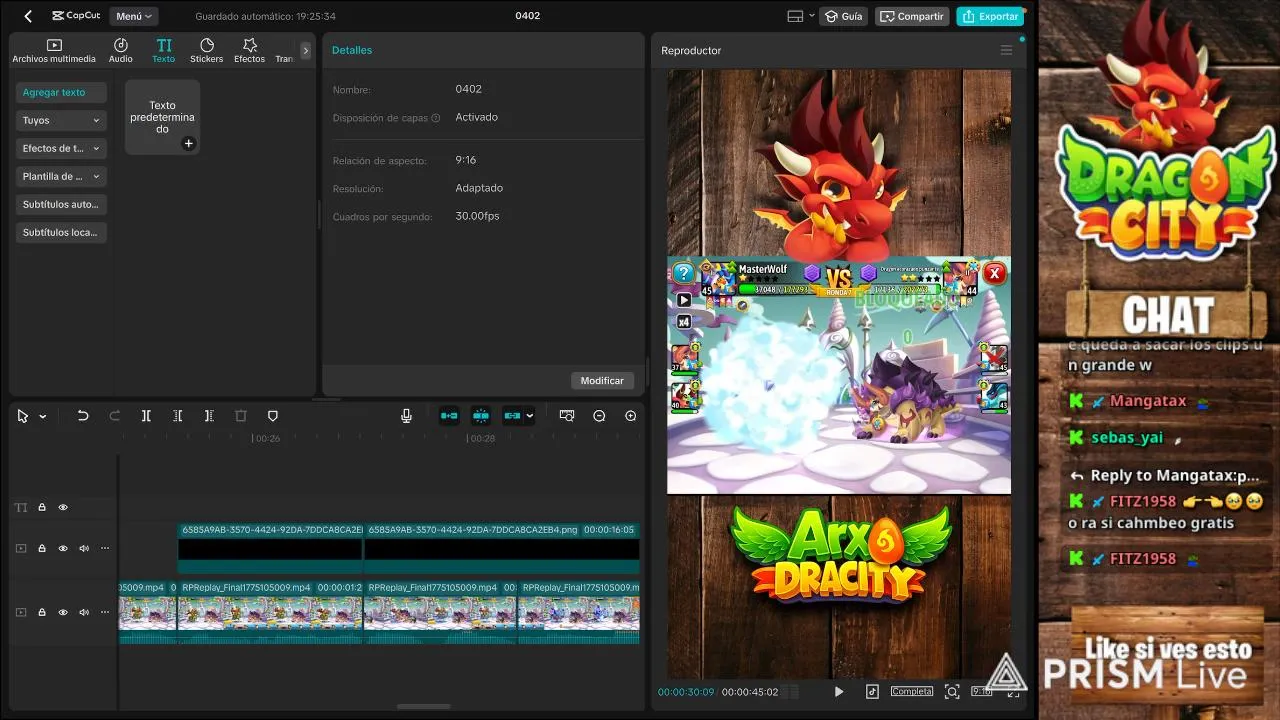This screenshot has width=1280, height=720.
Task: Expand the Efectos de texto category
Action: (61, 148)
